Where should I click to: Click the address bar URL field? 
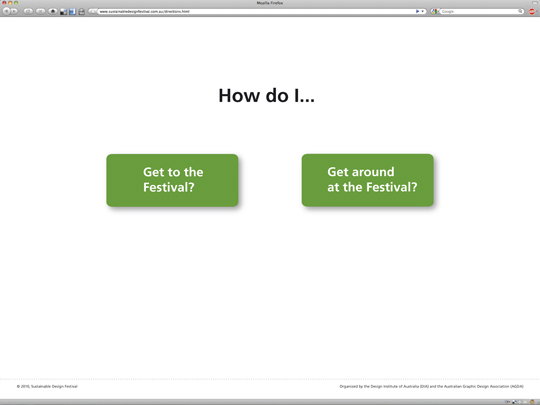256,11
